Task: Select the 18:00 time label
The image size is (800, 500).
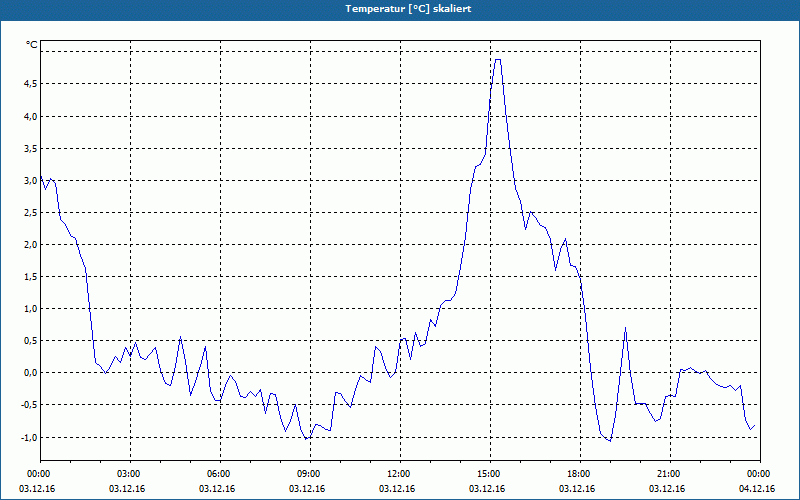Action: coord(580,474)
